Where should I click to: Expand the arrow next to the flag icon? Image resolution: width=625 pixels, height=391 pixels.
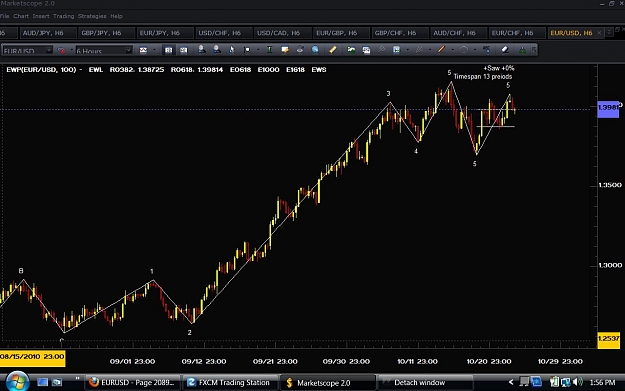(x=258, y=50)
